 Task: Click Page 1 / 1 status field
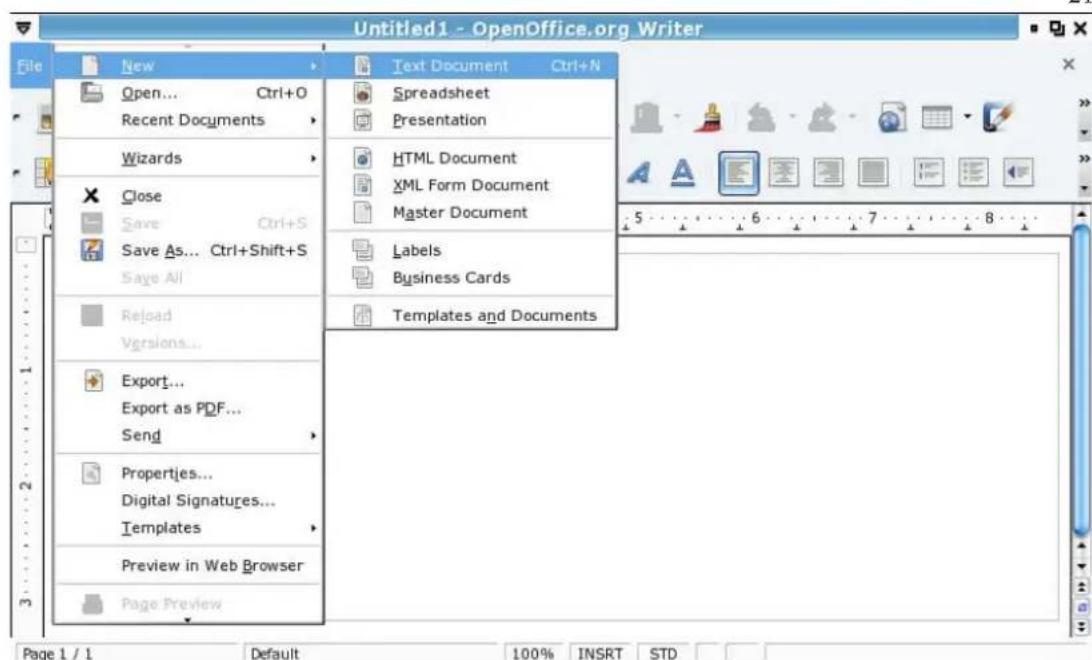127,652
